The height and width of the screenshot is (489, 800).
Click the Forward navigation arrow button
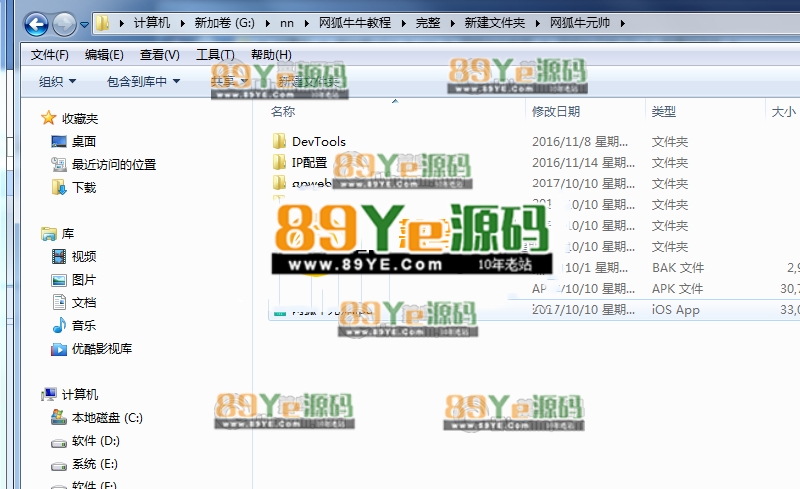point(64,24)
